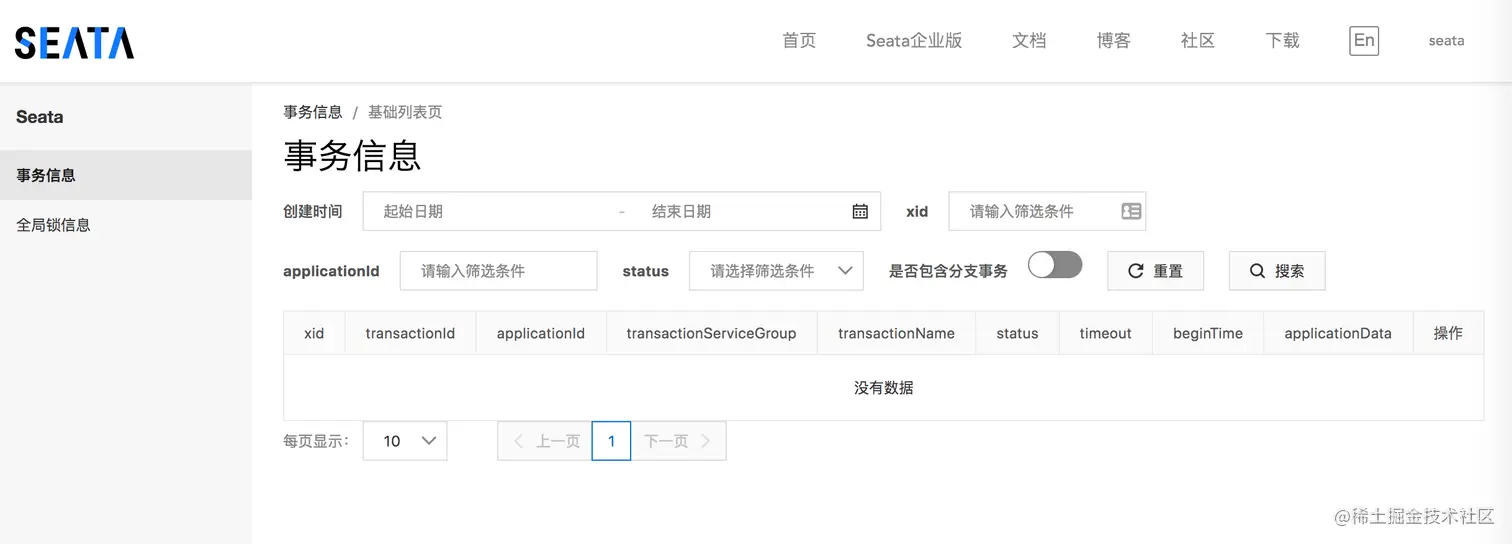
Task: Click the 没有数据 empty table message
Action: 883,387
